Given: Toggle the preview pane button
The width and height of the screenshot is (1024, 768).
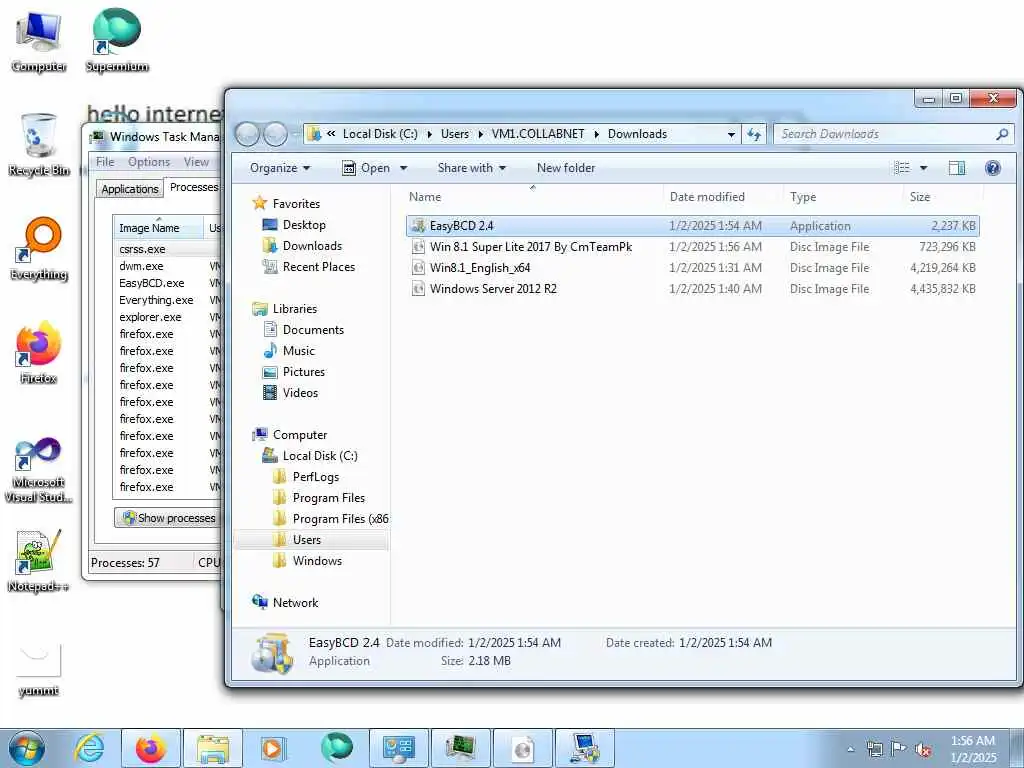Looking at the screenshot, I should coord(957,168).
